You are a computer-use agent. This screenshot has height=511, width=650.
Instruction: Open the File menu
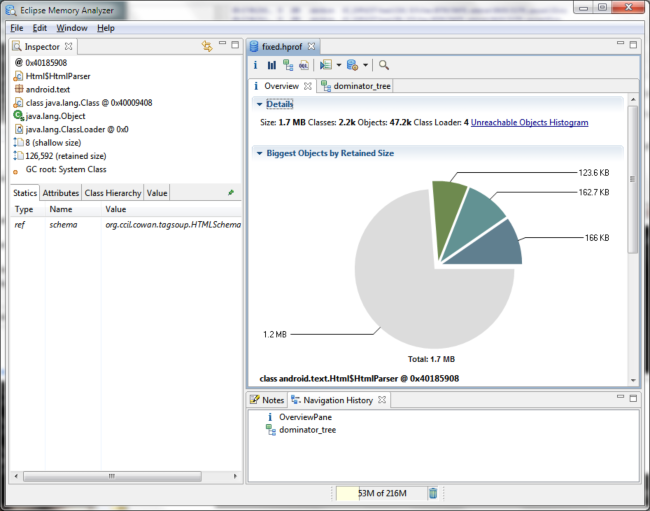click(x=17, y=28)
